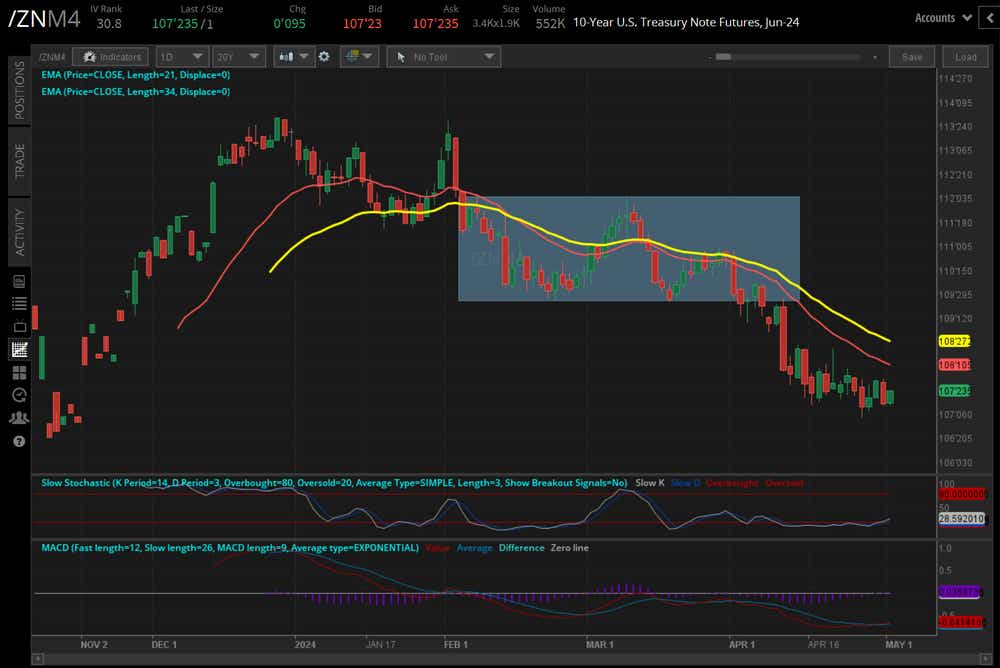Open the Activity side tab
This screenshot has height=668, width=1000.
(x=19, y=231)
